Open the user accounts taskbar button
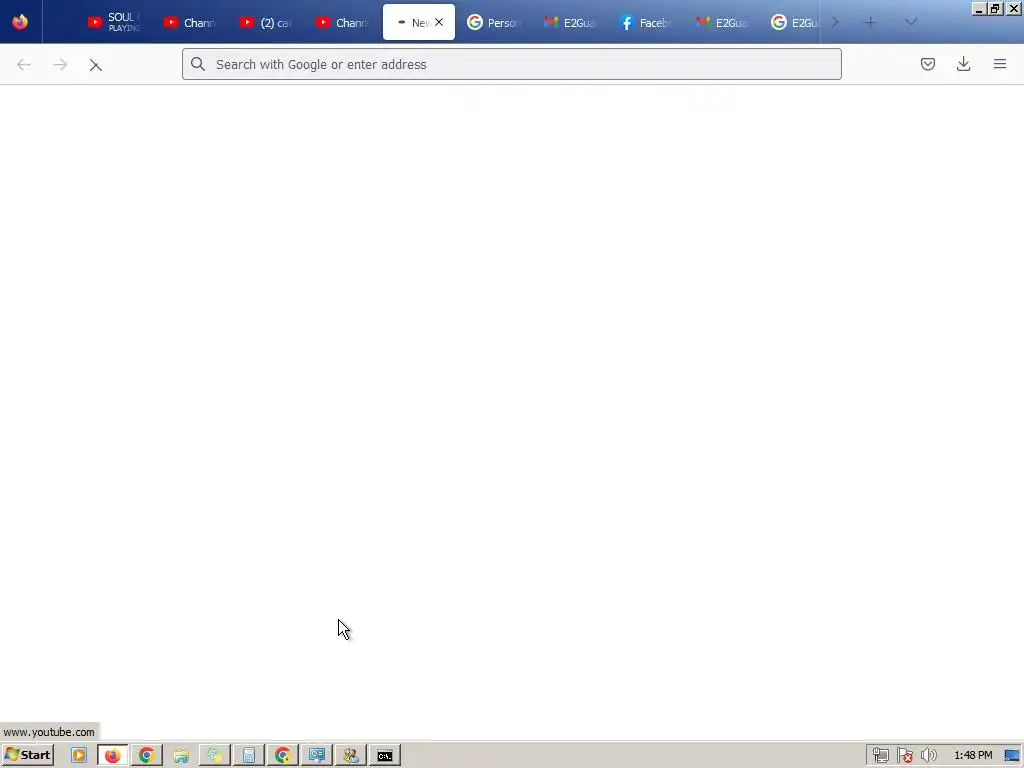This screenshot has width=1024, height=768. point(351,755)
